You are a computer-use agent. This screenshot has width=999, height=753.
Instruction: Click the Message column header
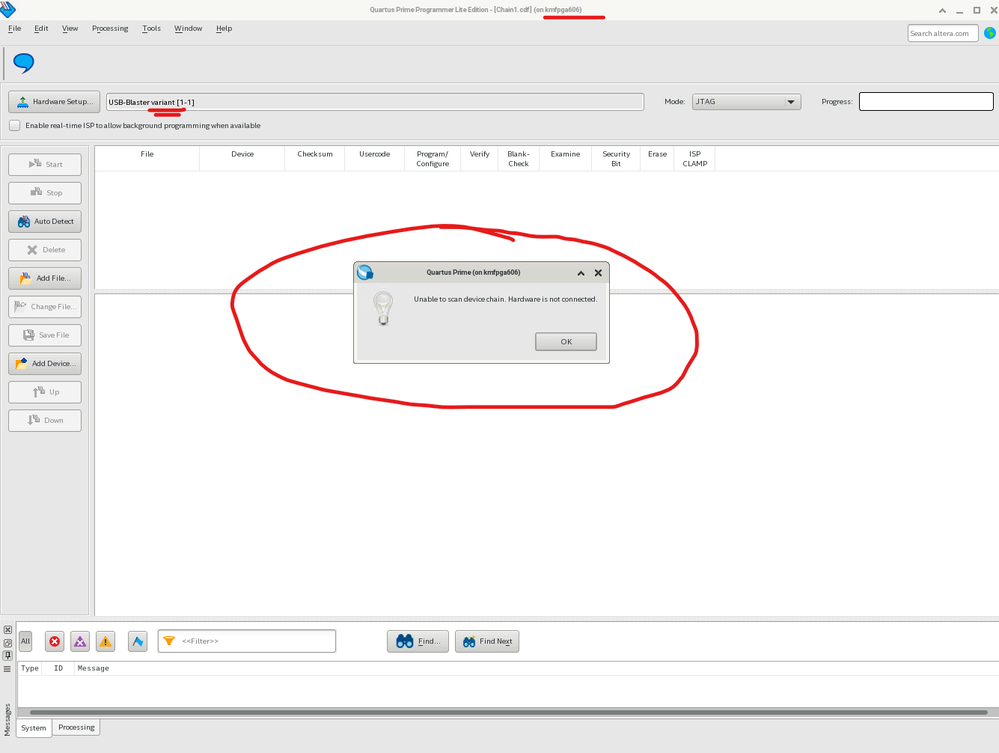[x=93, y=668]
